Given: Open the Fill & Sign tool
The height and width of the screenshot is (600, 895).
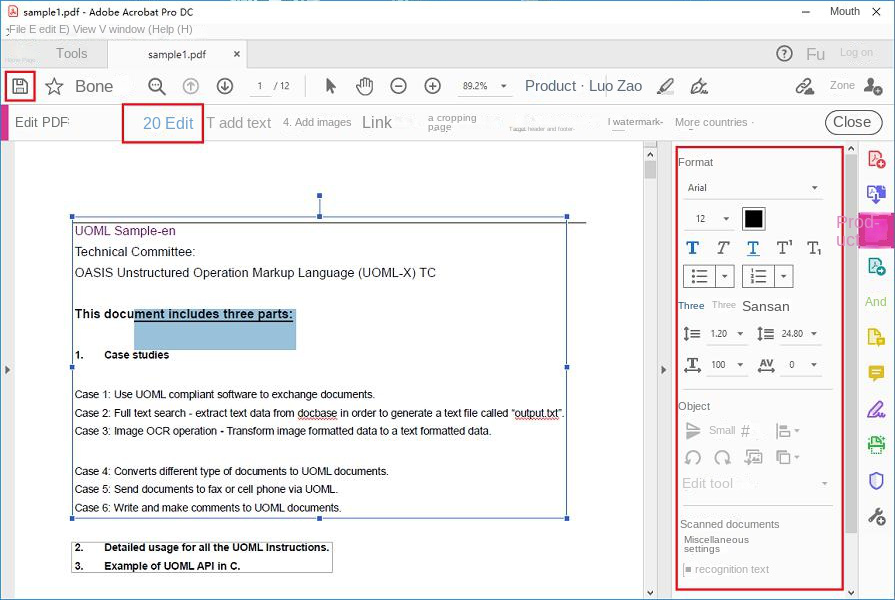Looking at the screenshot, I should pos(877,410).
